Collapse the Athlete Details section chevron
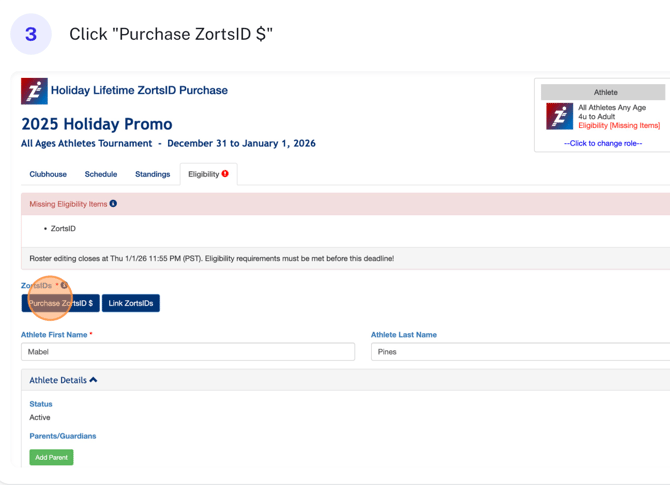670x485 pixels. coord(94,380)
